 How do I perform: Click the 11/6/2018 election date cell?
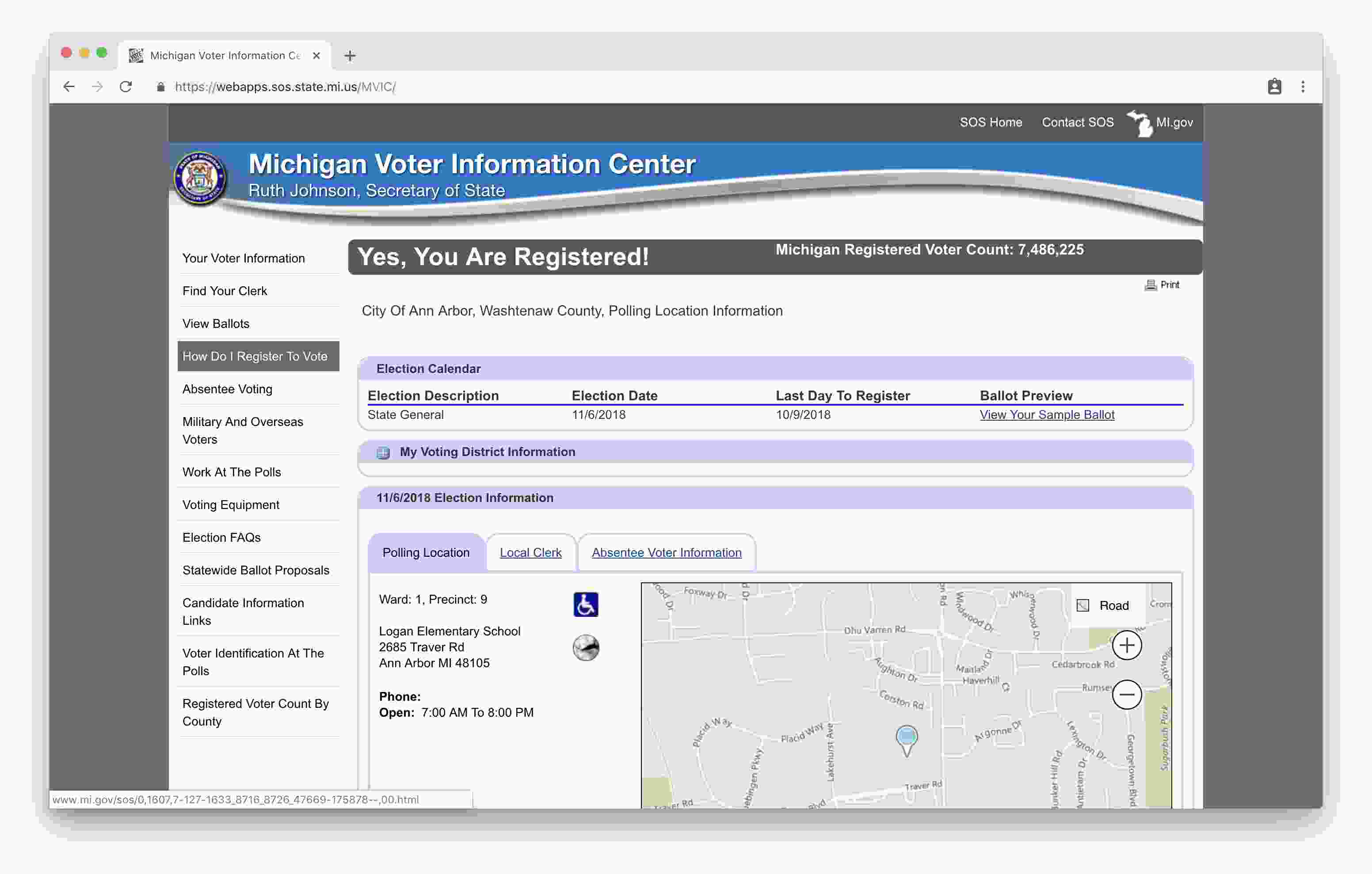pos(598,415)
